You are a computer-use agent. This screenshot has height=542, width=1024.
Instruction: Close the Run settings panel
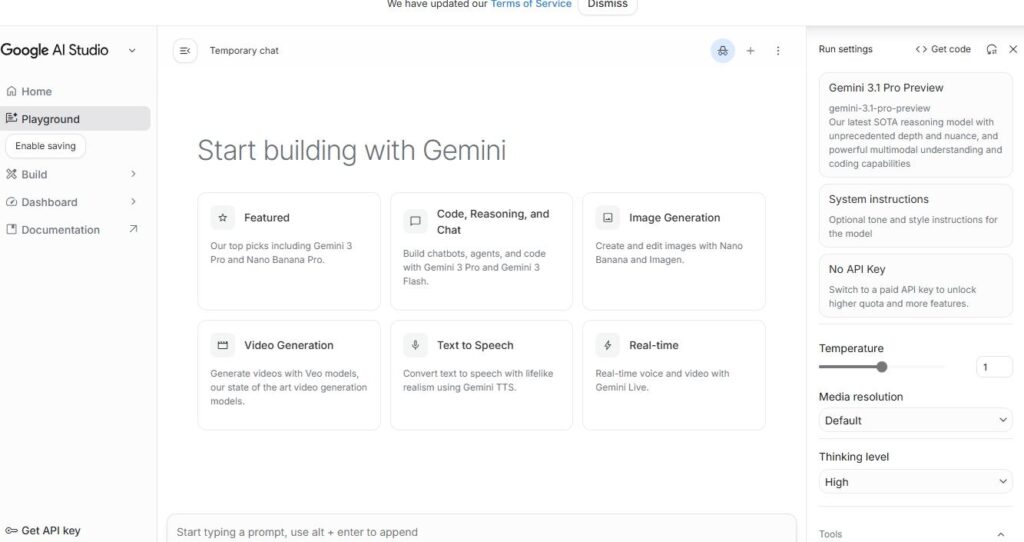[x=1012, y=49]
